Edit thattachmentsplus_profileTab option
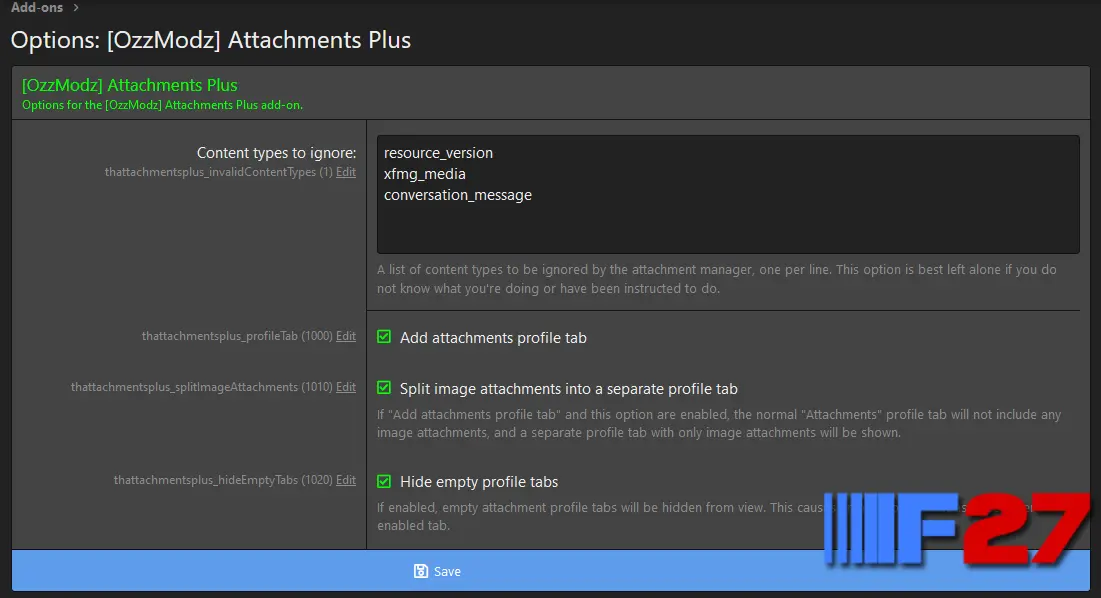 345,336
